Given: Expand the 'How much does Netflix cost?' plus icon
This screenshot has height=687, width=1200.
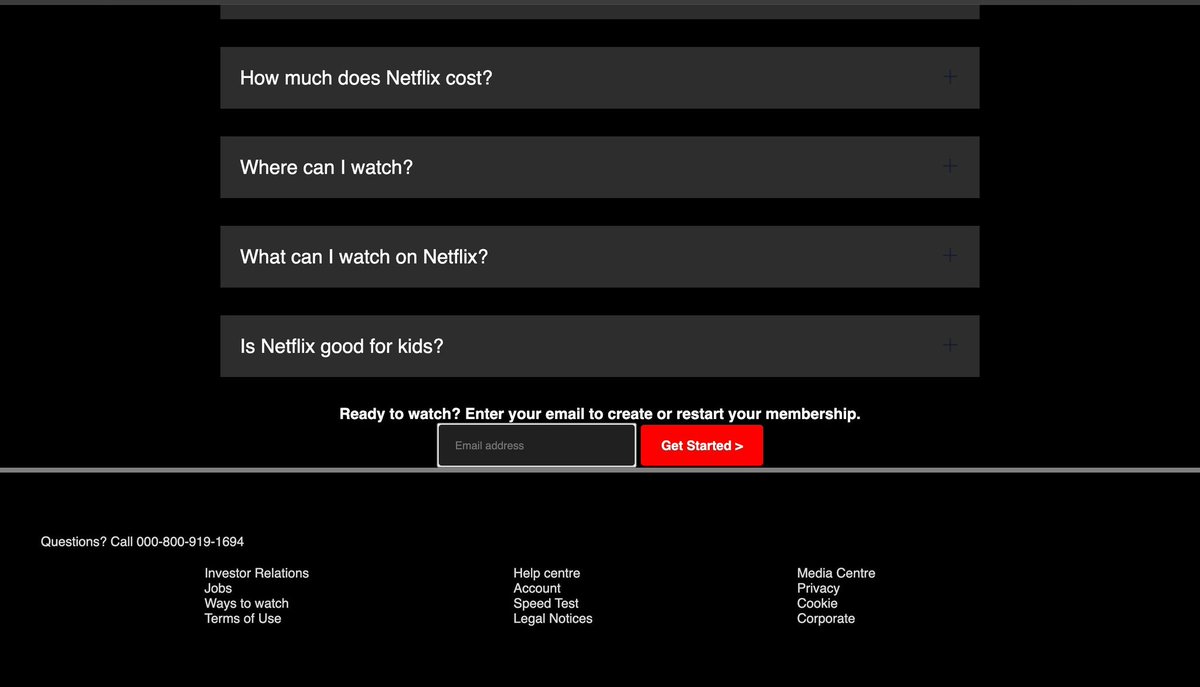Looking at the screenshot, I should 950,77.
